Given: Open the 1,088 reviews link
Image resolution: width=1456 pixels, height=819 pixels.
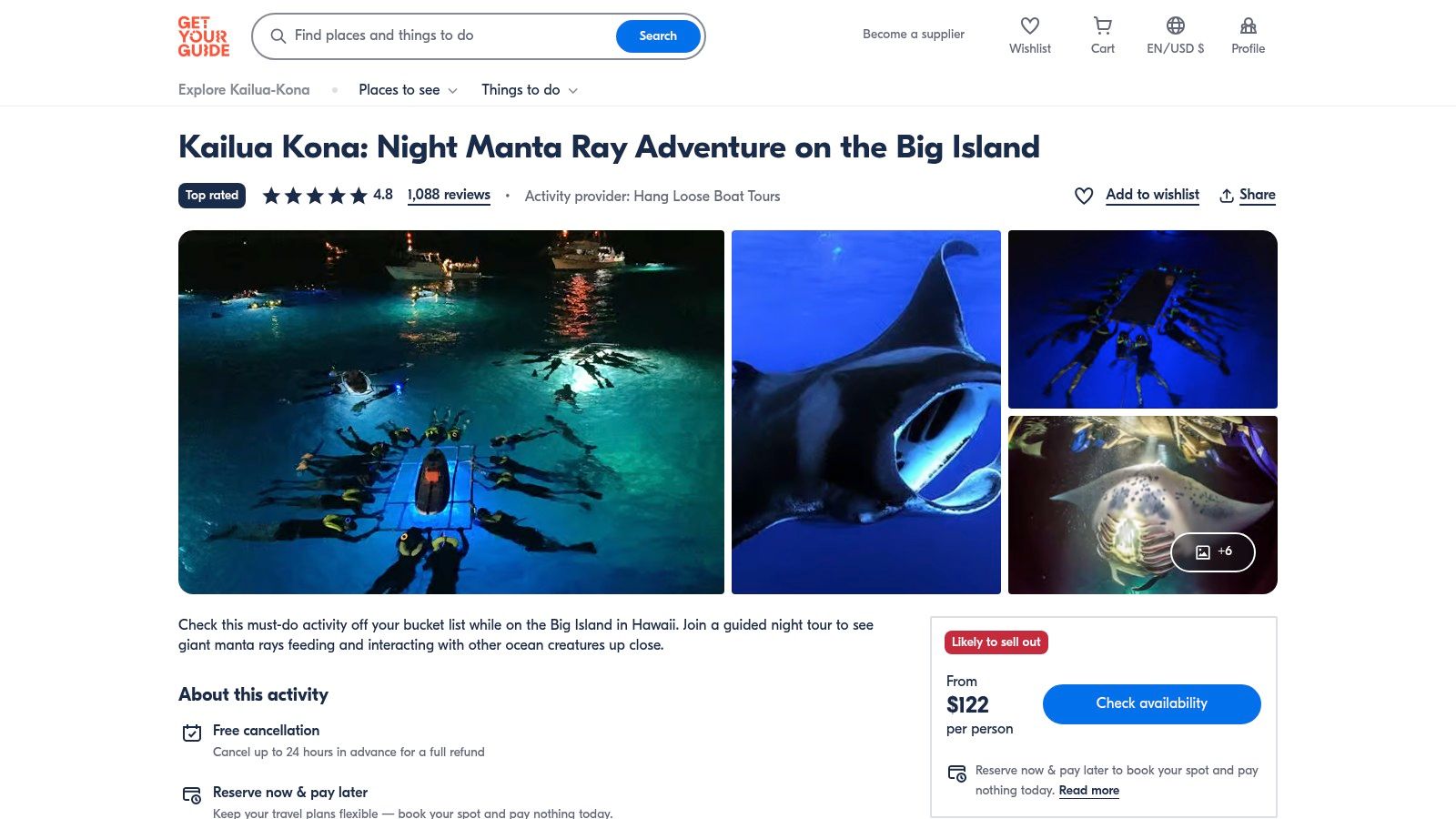Looking at the screenshot, I should pyautogui.click(x=449, y=195).
